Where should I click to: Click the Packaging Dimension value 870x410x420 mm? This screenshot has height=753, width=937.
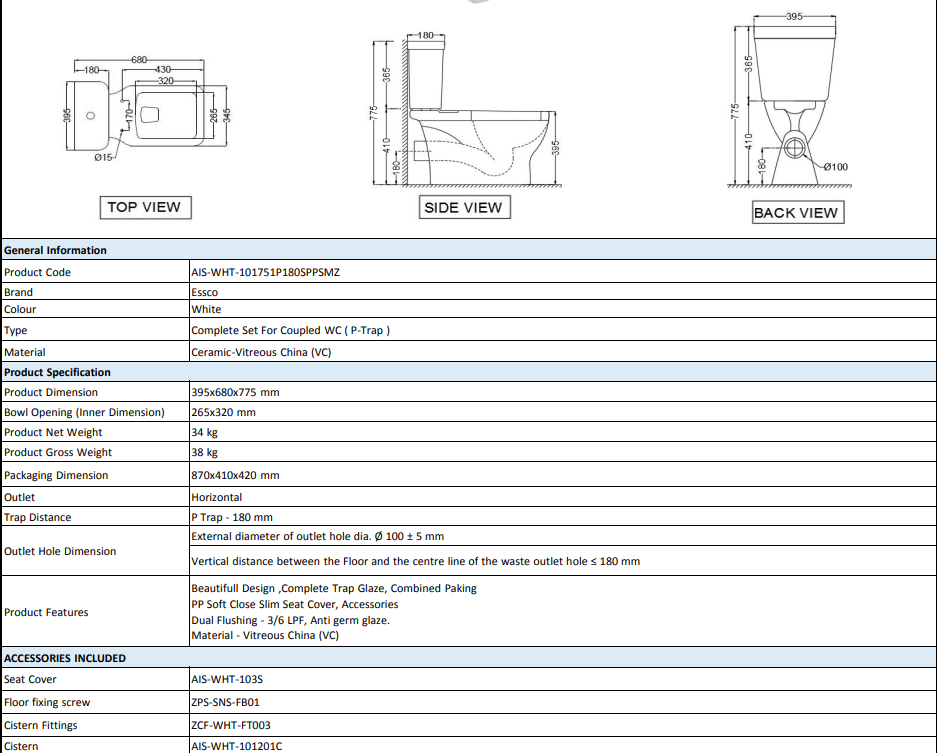235,475
